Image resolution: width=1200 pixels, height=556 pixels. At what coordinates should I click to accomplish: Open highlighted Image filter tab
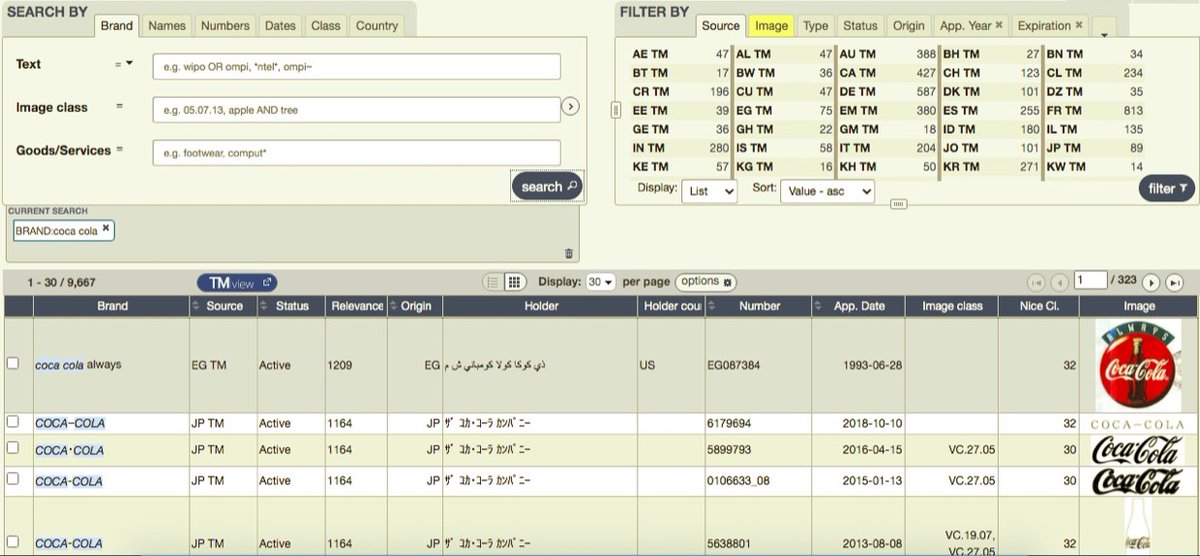pyautogui.click(x=772, y=26)
